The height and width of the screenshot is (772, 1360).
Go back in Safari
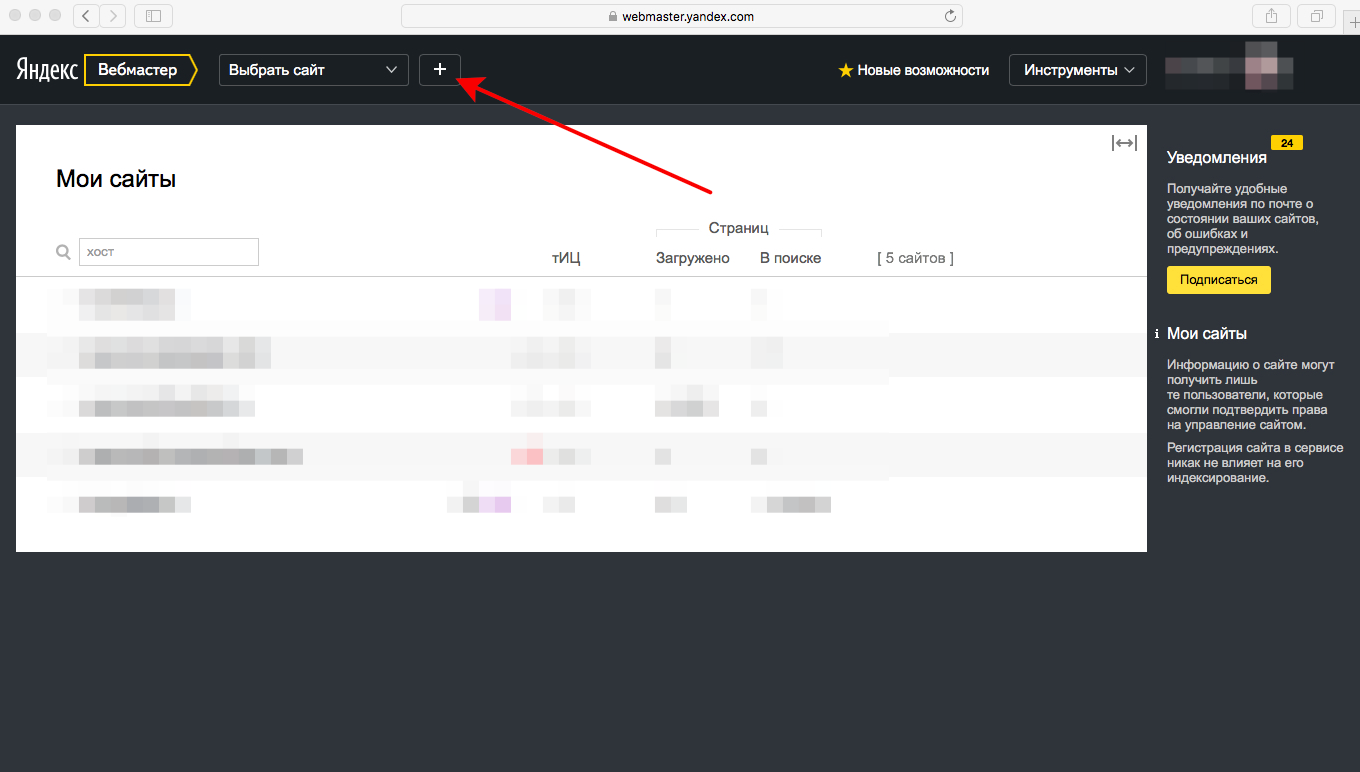coord(86,15)
